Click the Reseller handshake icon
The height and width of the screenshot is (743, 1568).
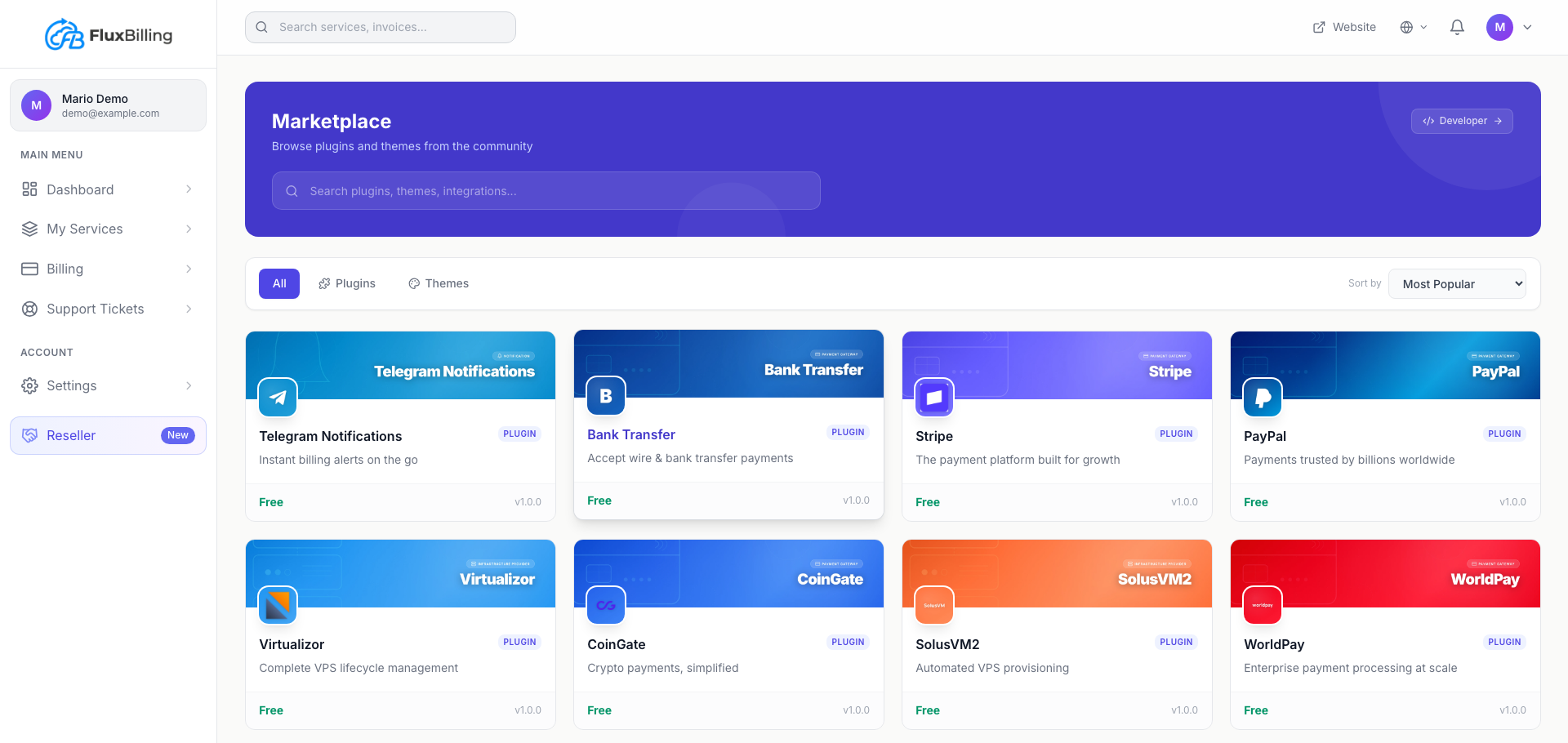tap(29, 435)
